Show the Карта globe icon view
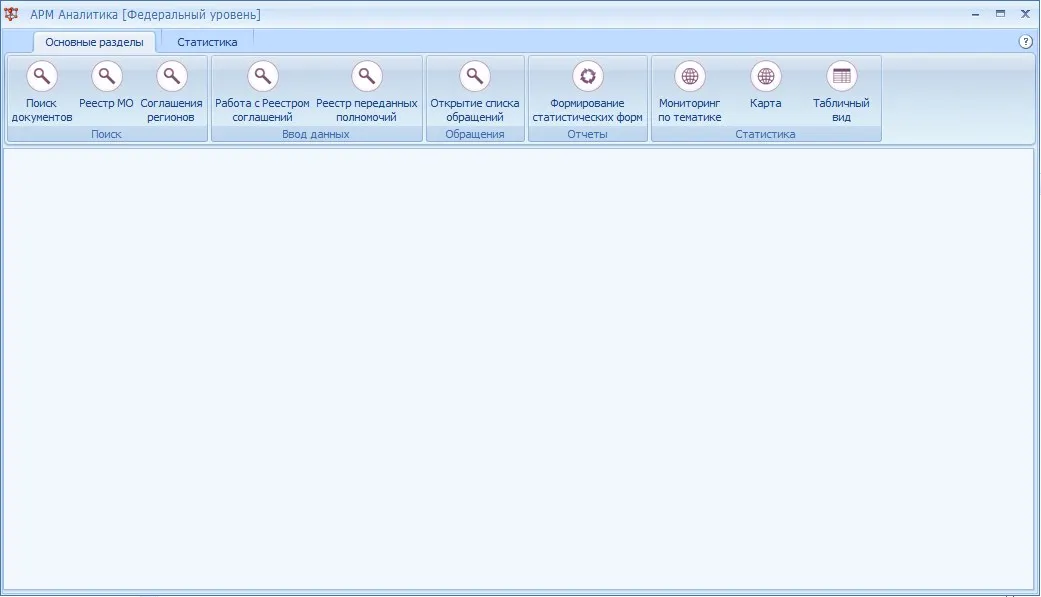Viewport: 1041px width, 597px height. 765,76
